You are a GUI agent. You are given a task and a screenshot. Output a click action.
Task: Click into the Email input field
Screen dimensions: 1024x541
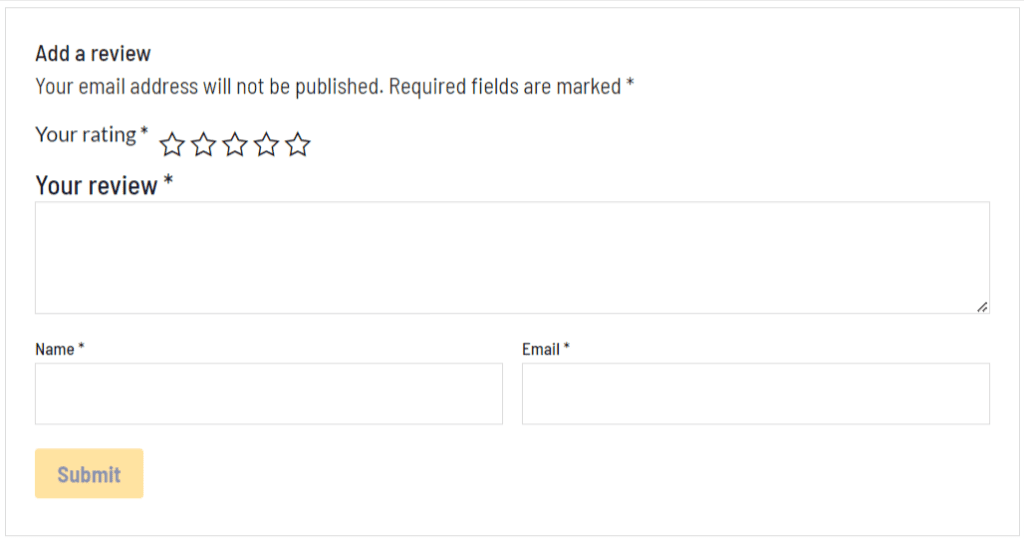click(756, 394)
